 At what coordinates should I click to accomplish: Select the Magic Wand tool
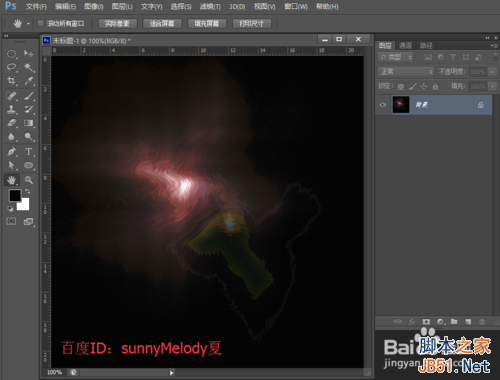29,68
